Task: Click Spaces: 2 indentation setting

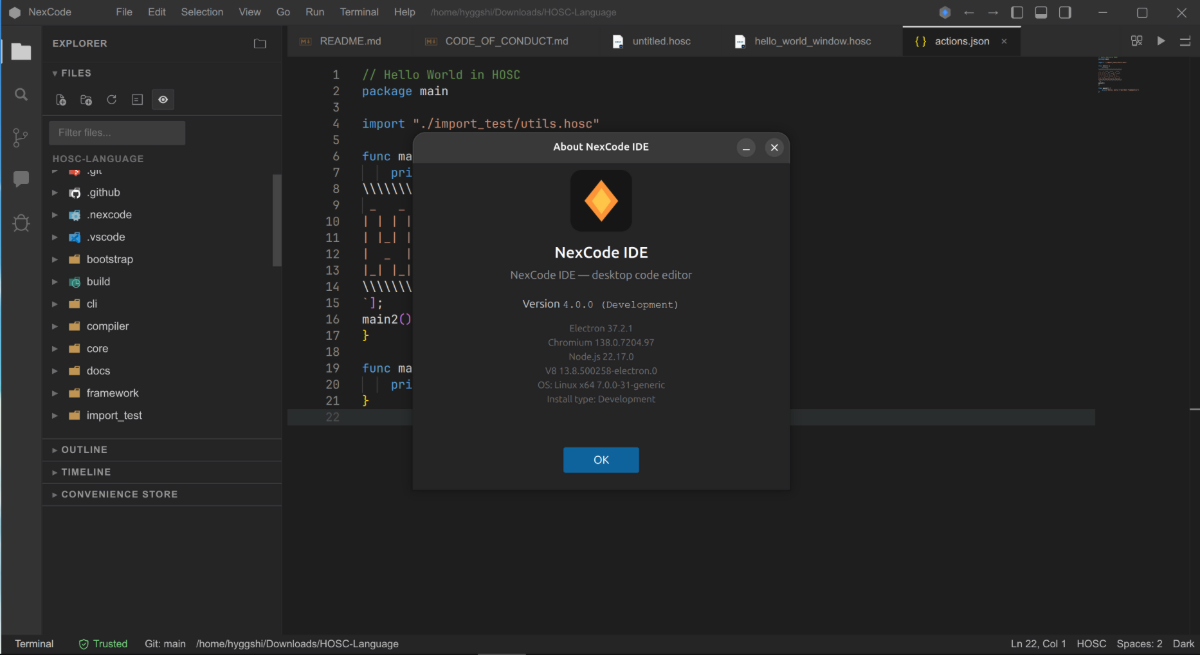Action: (1139, 644)
